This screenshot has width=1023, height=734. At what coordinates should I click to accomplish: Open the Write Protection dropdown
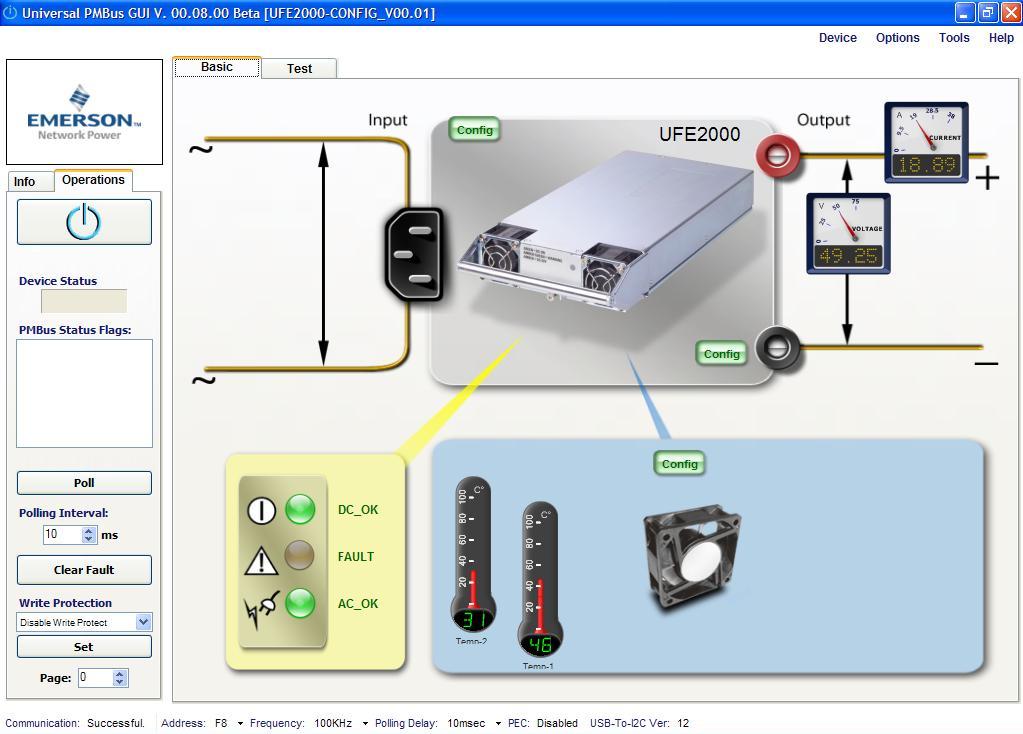click(x=143, y=622)
